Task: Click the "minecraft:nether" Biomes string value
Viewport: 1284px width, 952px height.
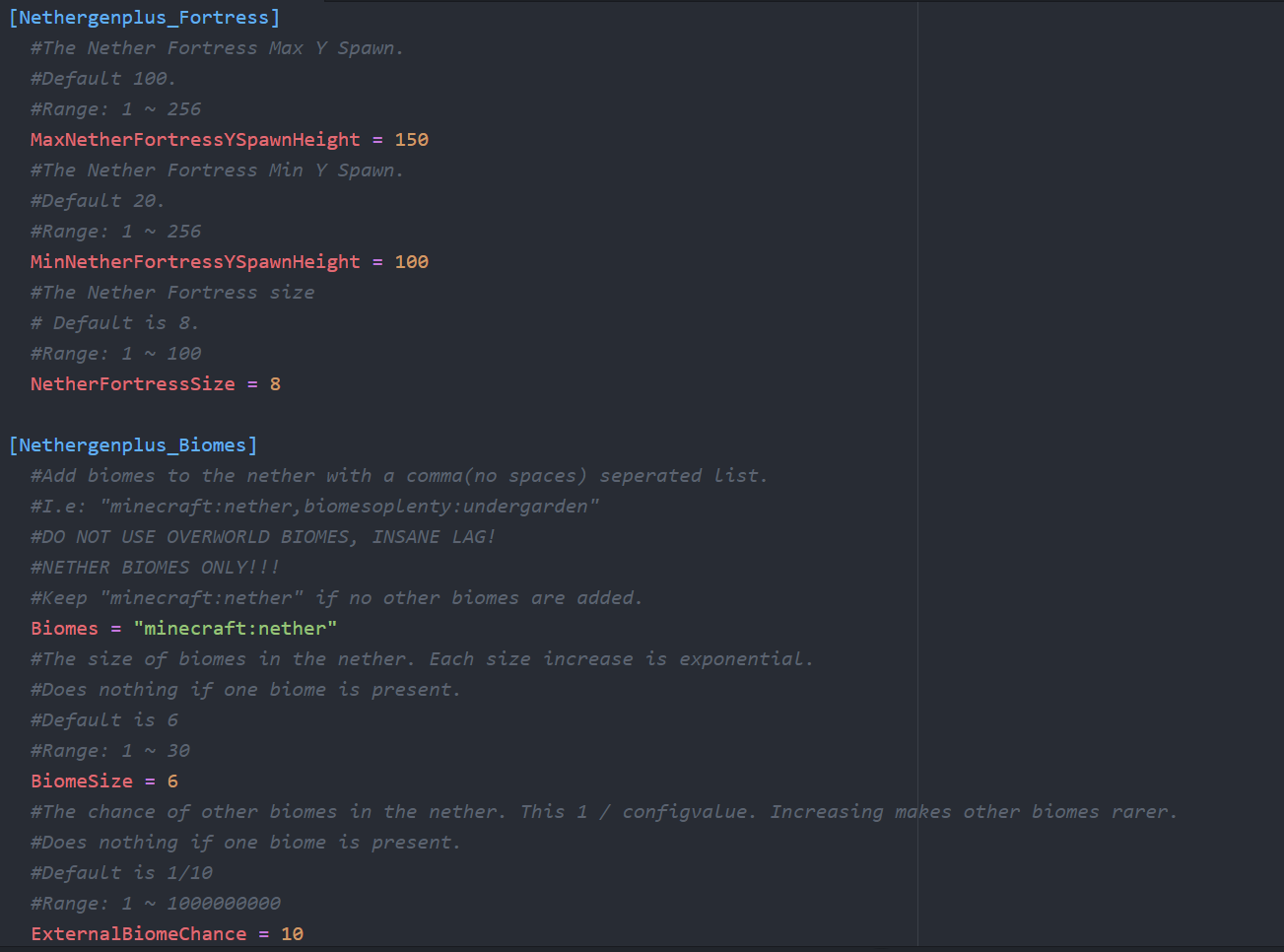Action: pos(236,629)
